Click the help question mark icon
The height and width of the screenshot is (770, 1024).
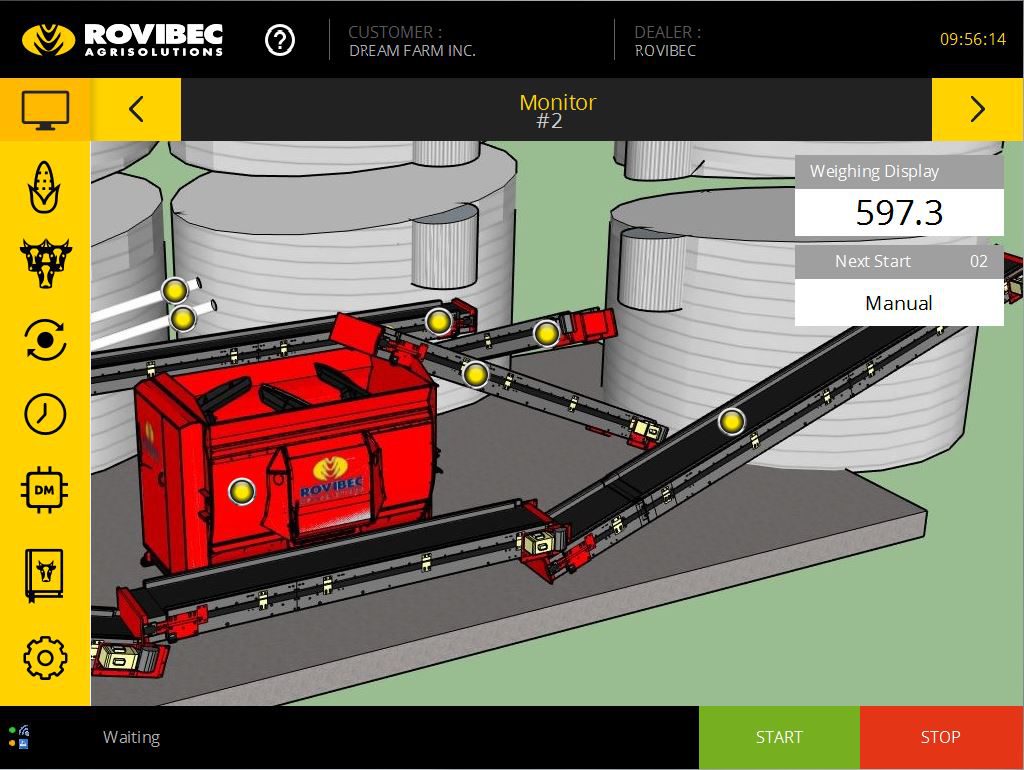280,40
